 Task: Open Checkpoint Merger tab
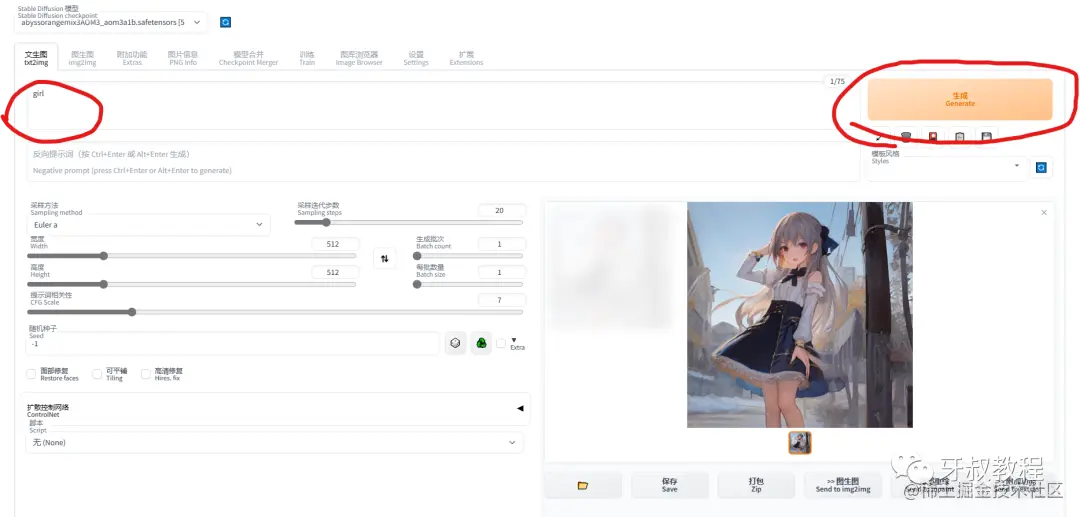(x=249, y=59)
